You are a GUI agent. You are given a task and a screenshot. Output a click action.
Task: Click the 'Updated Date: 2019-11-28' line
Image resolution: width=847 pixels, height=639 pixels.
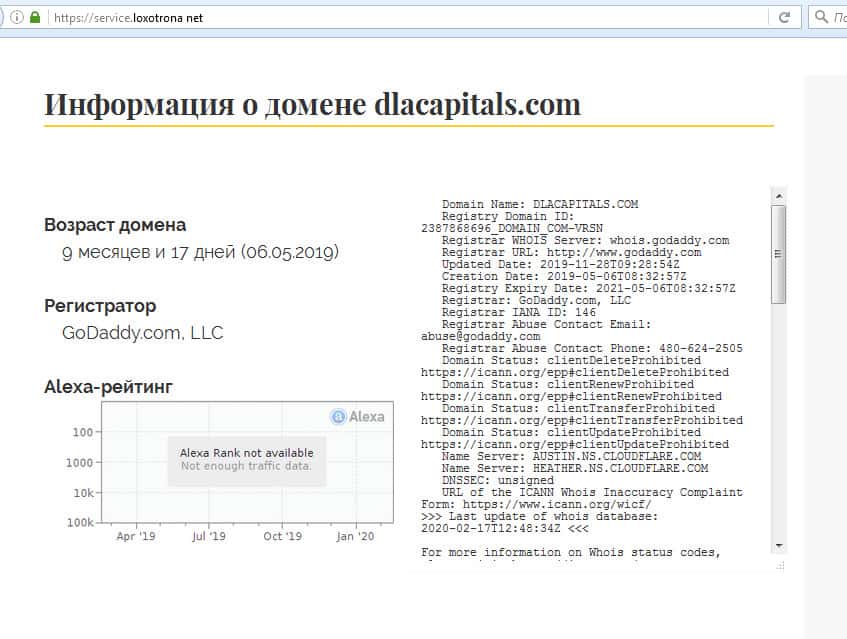(x=561, y=264)
